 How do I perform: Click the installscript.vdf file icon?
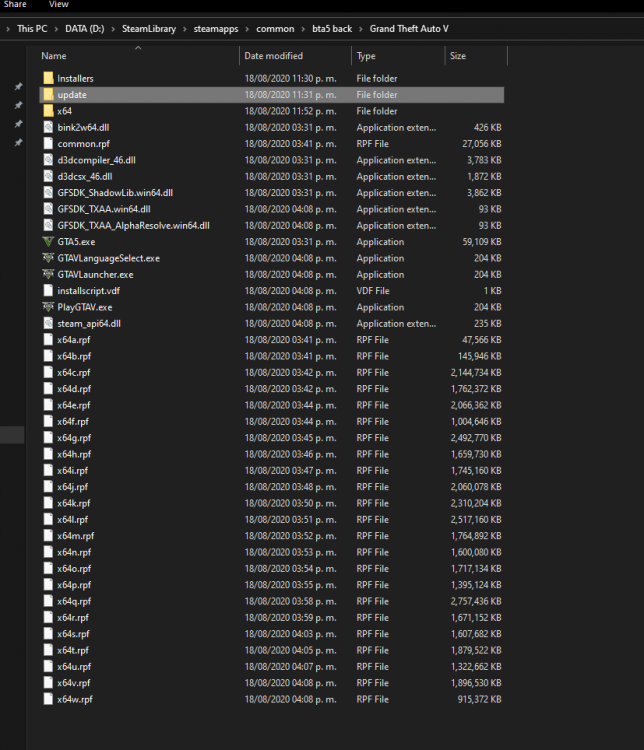[48, 290]
